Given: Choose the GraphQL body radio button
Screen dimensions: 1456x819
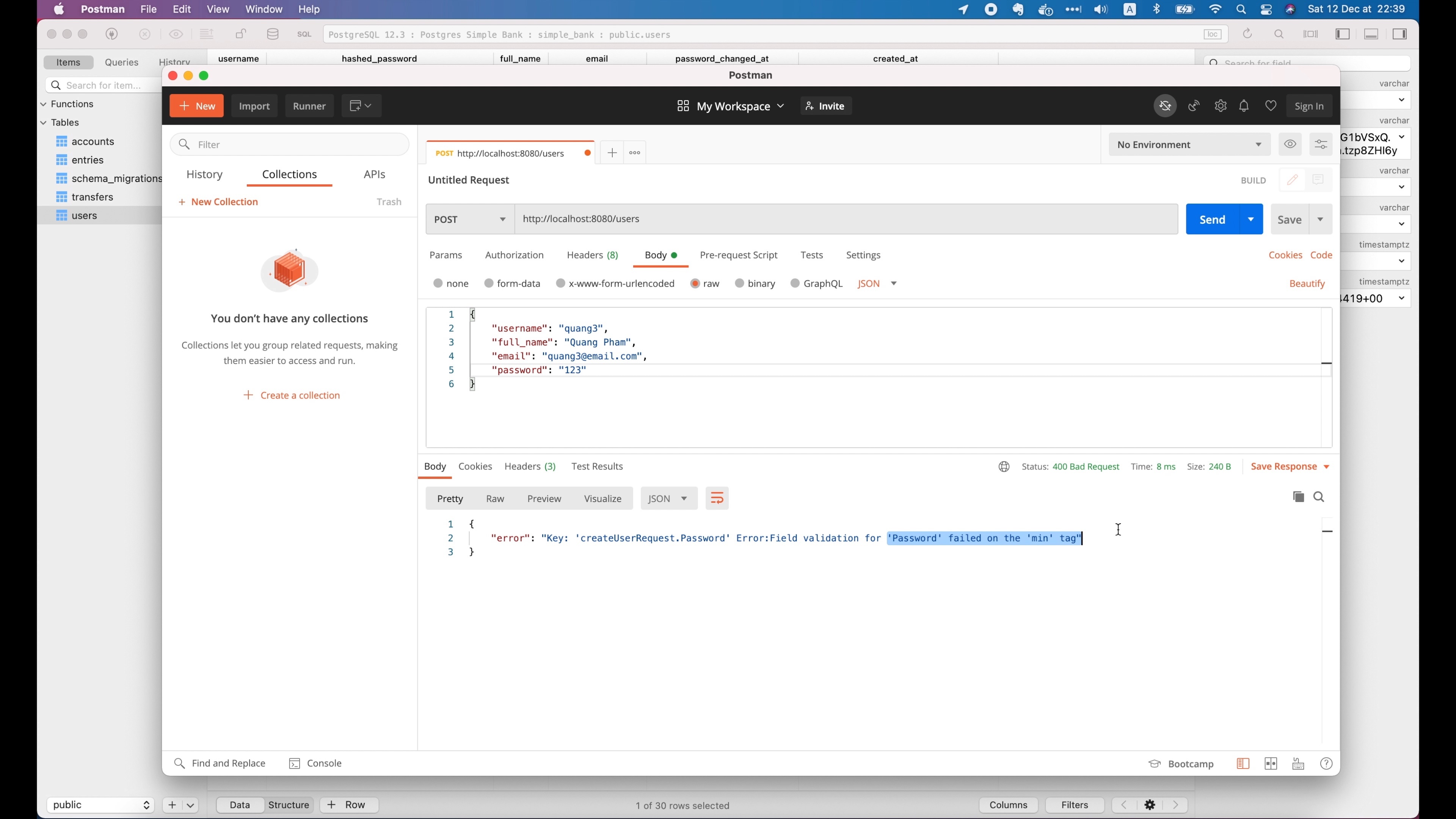Looking at the screenshot, I should [795, 283].
